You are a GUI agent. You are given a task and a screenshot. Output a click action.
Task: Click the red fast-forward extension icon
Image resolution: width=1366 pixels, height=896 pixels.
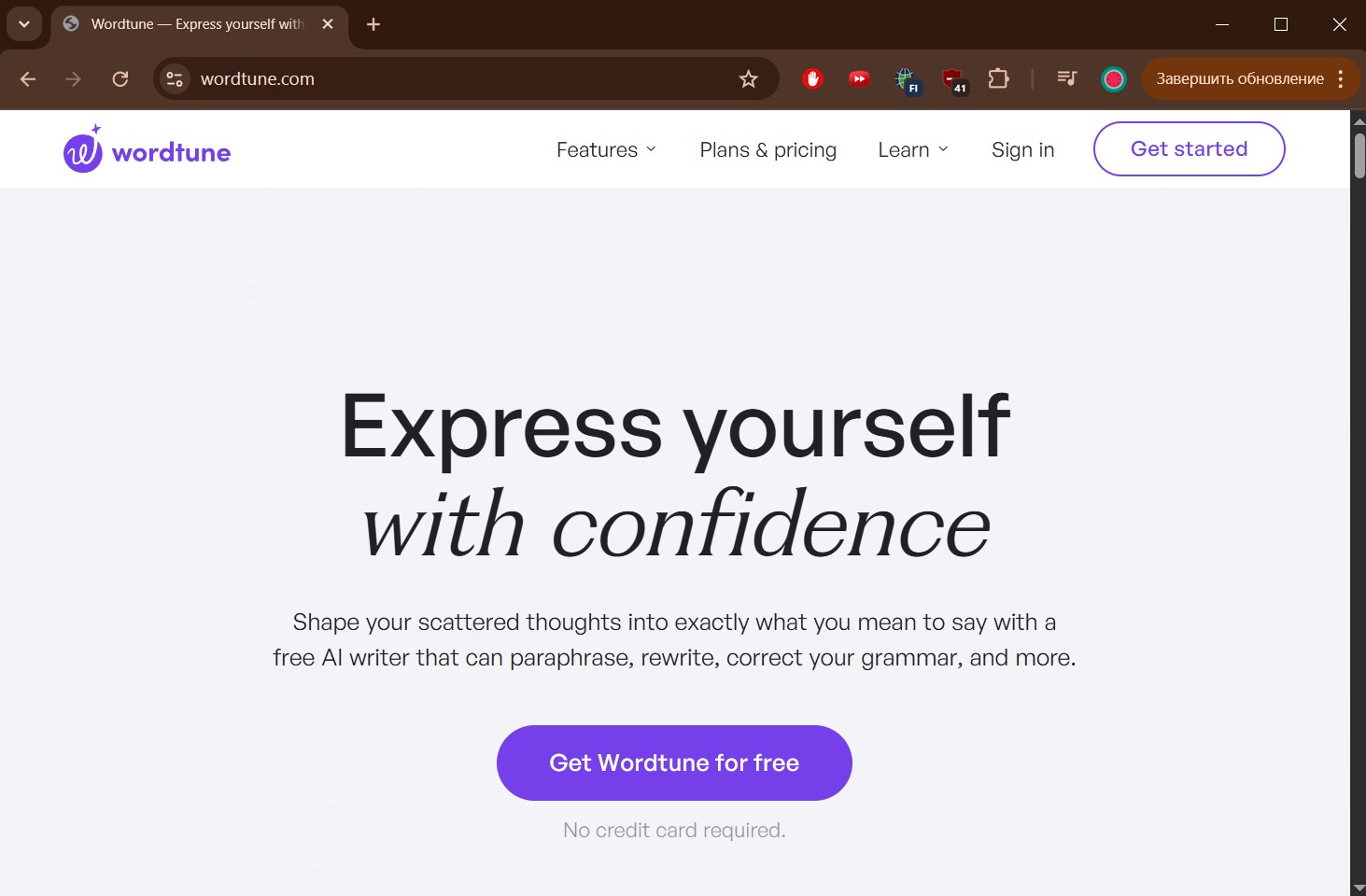point(859,79)
